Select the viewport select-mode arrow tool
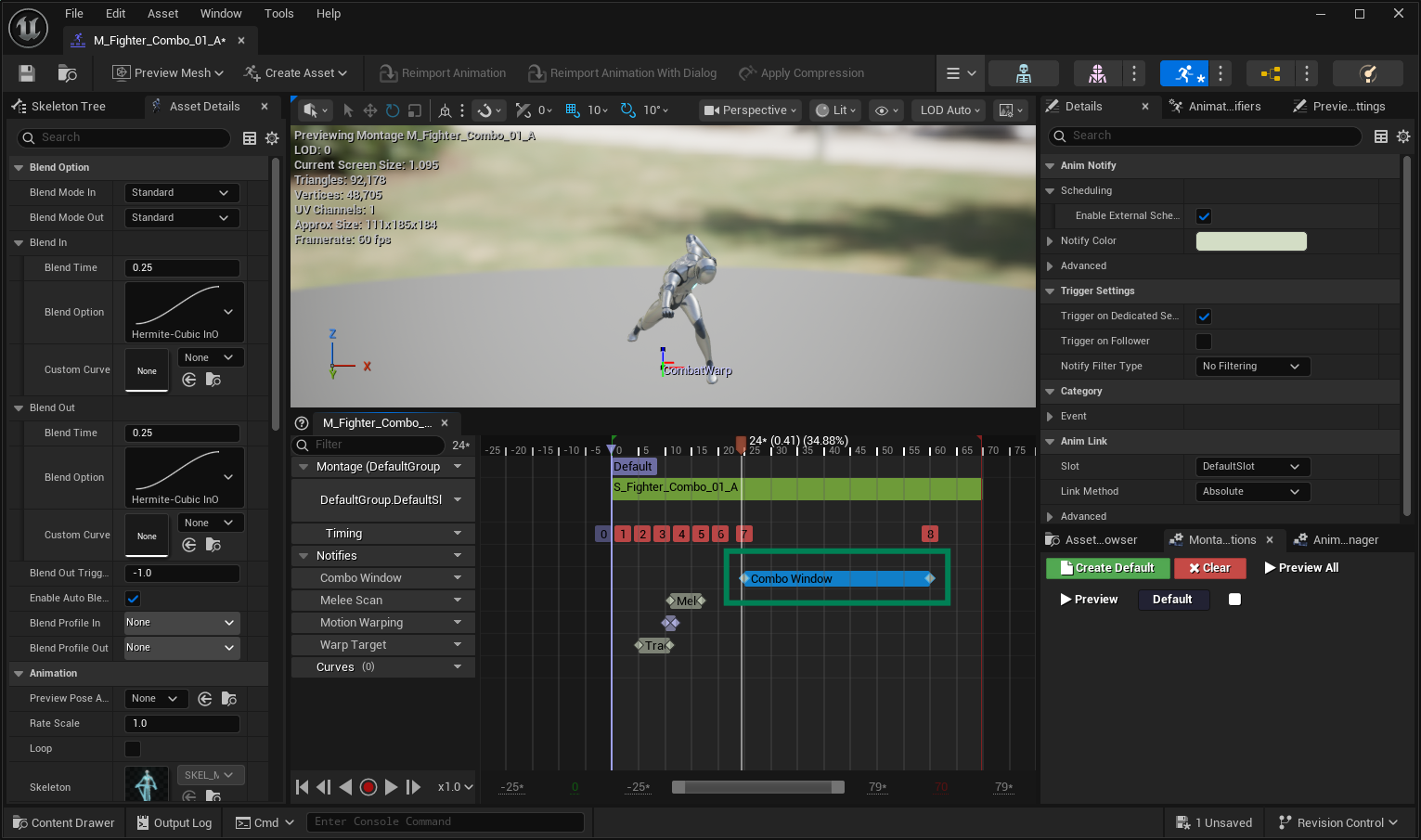The height and width of the screenshot is (840, 1421). [348, 110]
